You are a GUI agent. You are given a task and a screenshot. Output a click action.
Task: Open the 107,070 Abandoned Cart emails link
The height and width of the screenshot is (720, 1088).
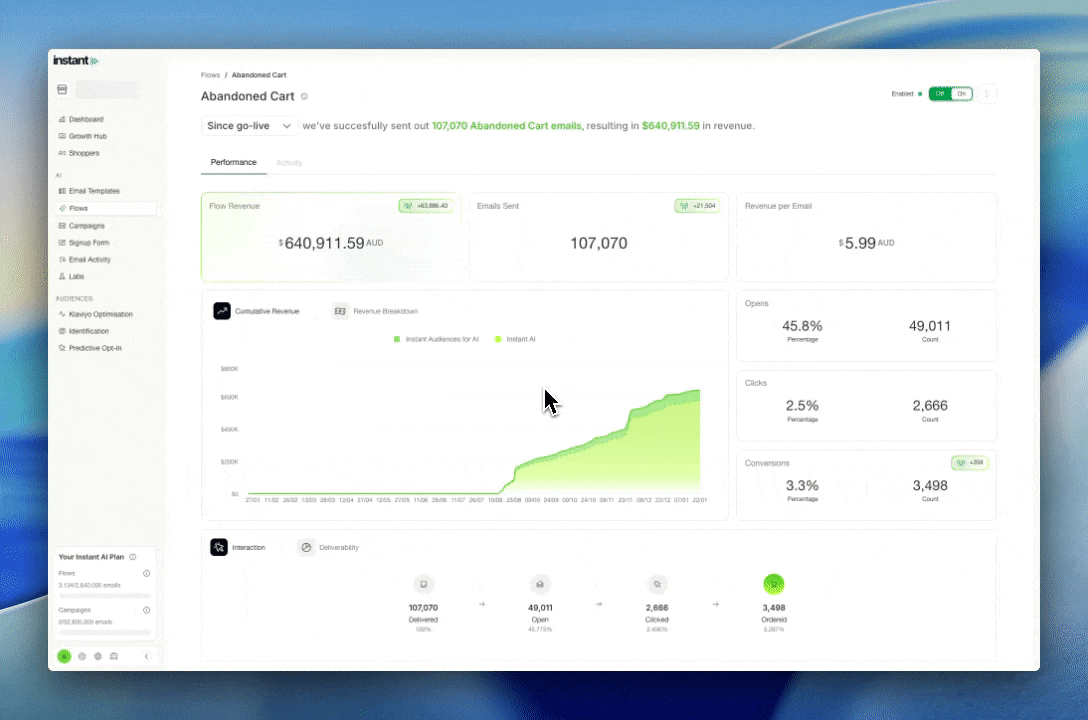(x=506, y=126)
